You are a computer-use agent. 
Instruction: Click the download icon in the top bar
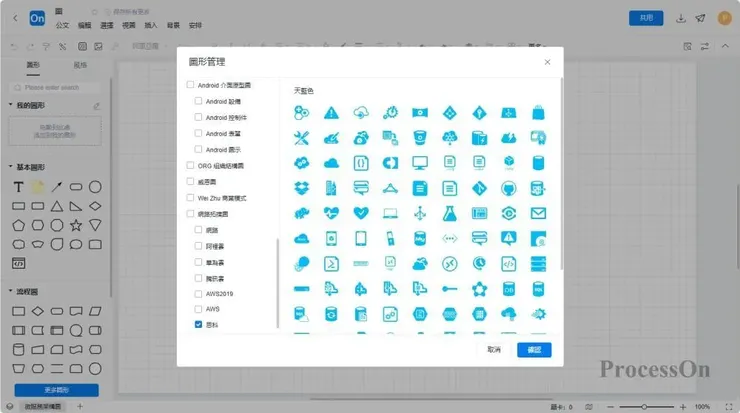[x=681, y=18]
